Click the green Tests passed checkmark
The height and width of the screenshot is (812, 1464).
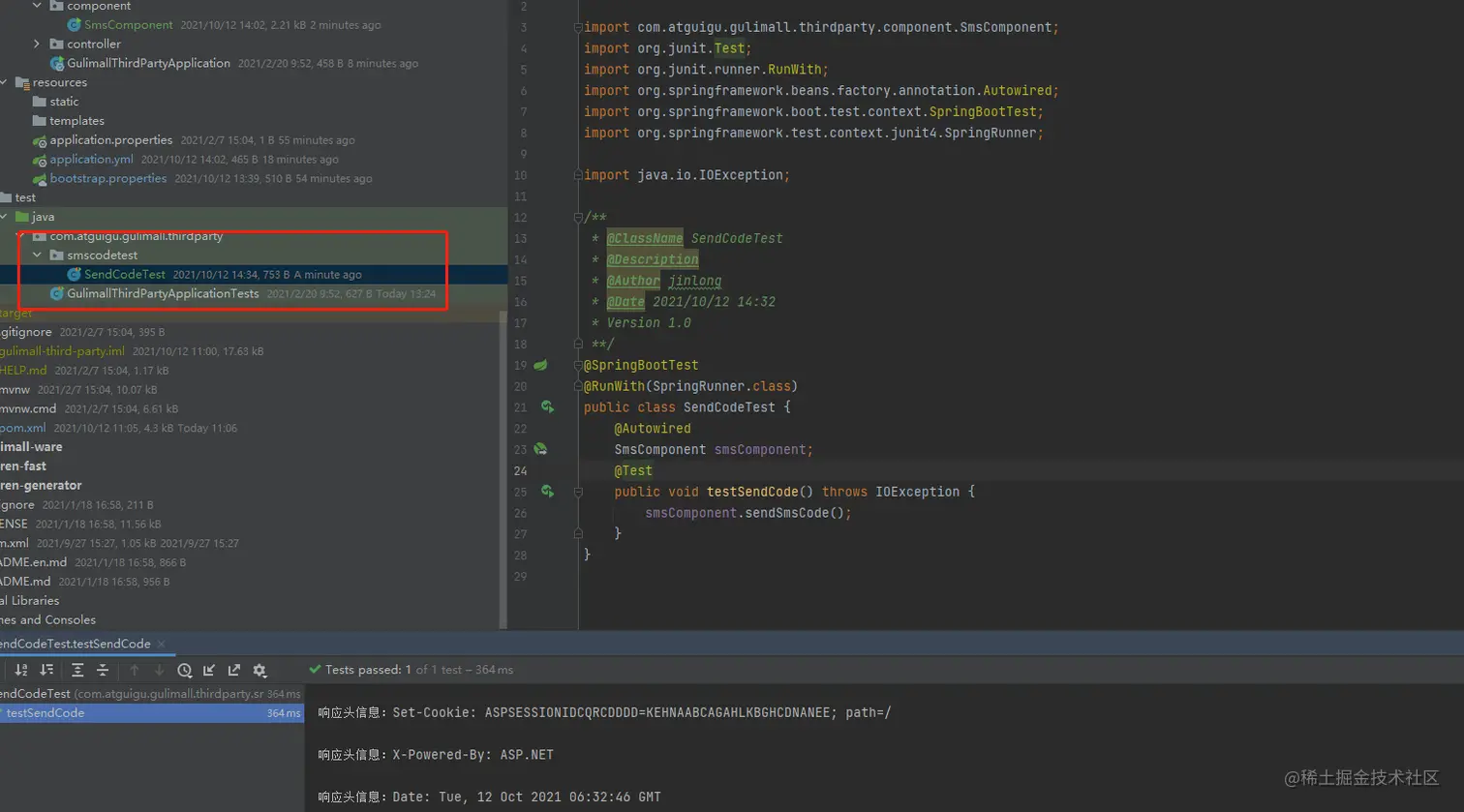(x=315, y=669)
